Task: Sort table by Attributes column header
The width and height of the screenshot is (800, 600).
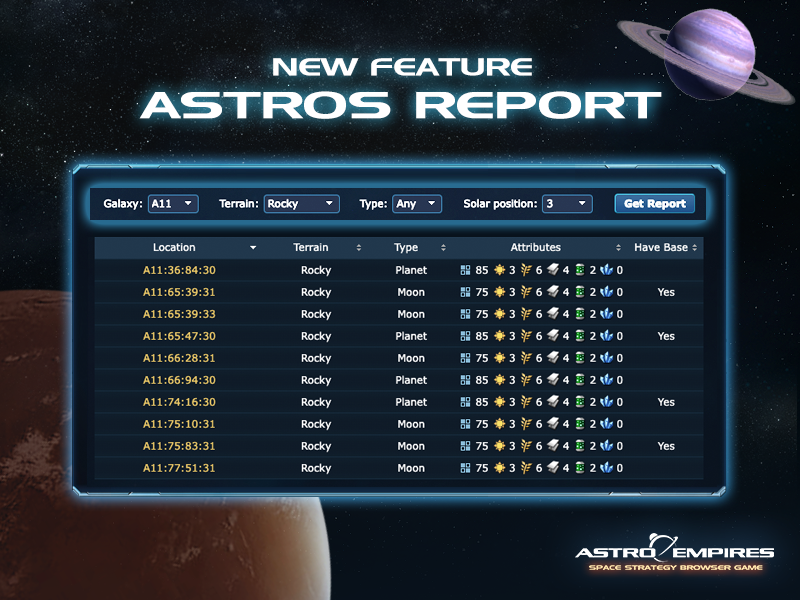Action: pyautogui.click(x=536, y=247)
